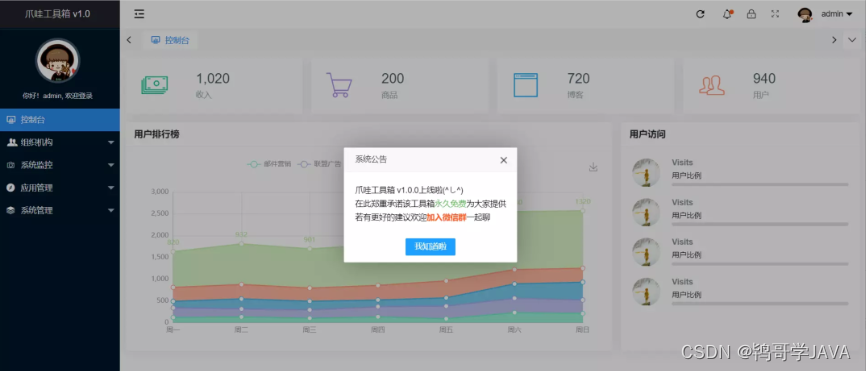The height and width of the screenshot is (371, 866).
Task: Click the 1,020 income value
Action: (213, 79)
